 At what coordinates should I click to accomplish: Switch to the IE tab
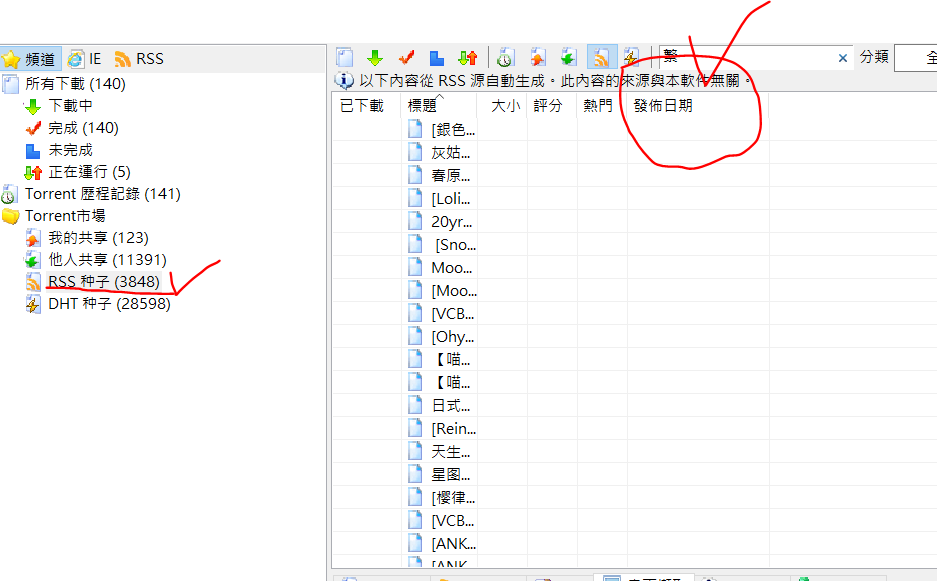[85, 59]
